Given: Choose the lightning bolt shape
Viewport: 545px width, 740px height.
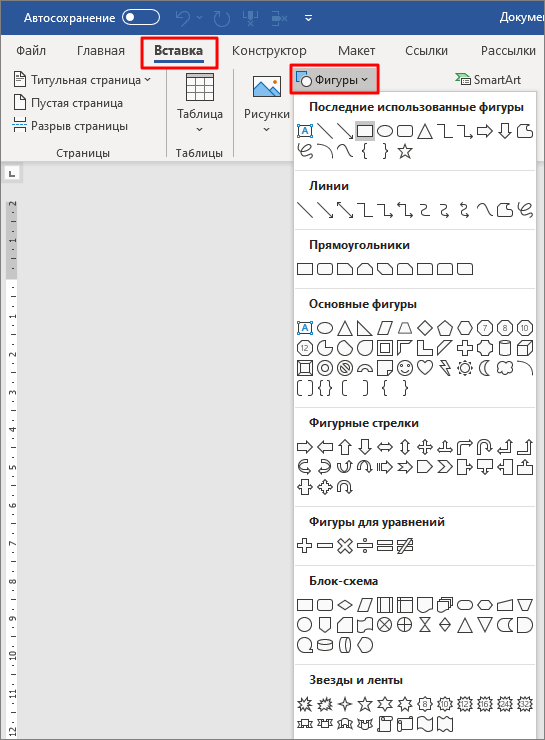Looking at the screenshot, I should coord(445,368).
